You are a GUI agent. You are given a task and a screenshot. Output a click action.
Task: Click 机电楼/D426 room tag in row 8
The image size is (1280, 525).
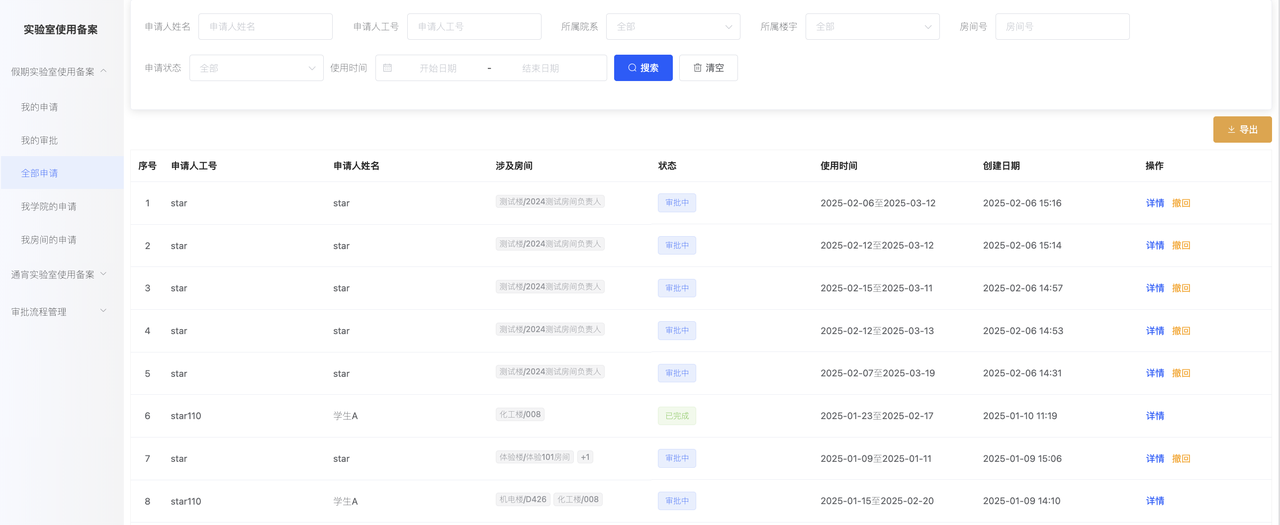(x=523, y=499)
